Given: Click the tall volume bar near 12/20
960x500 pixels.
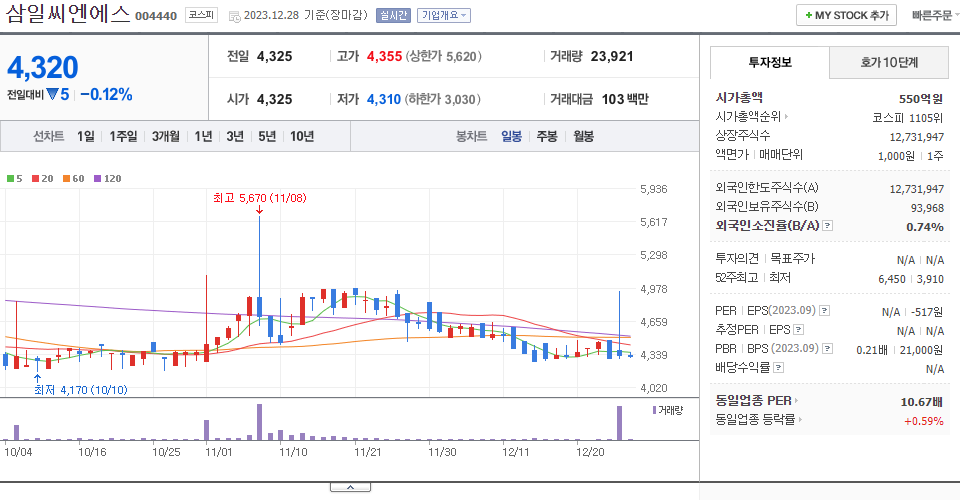Looking at the screenshot, I should (620, 423).
